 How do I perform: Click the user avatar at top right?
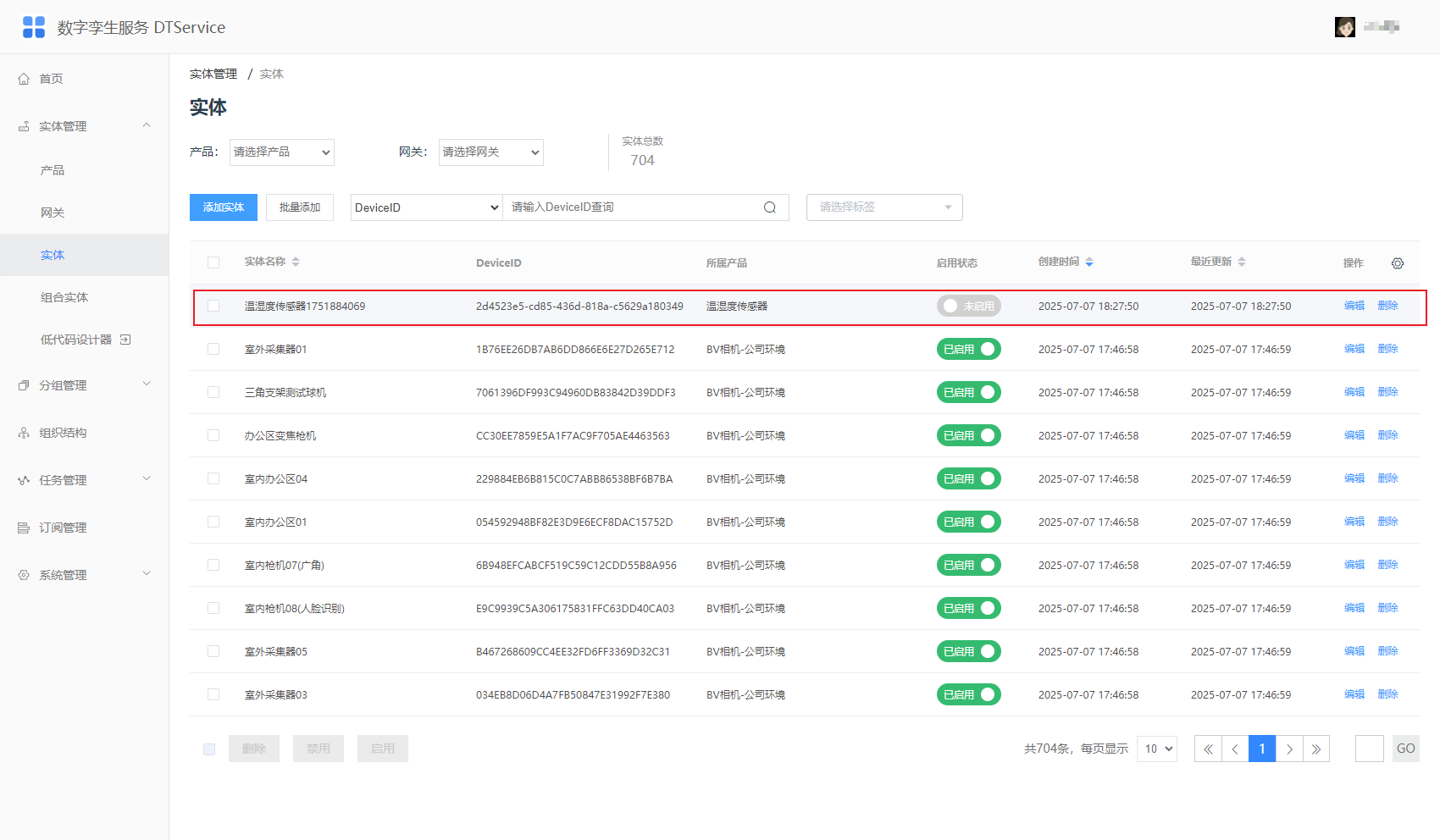1345,27
